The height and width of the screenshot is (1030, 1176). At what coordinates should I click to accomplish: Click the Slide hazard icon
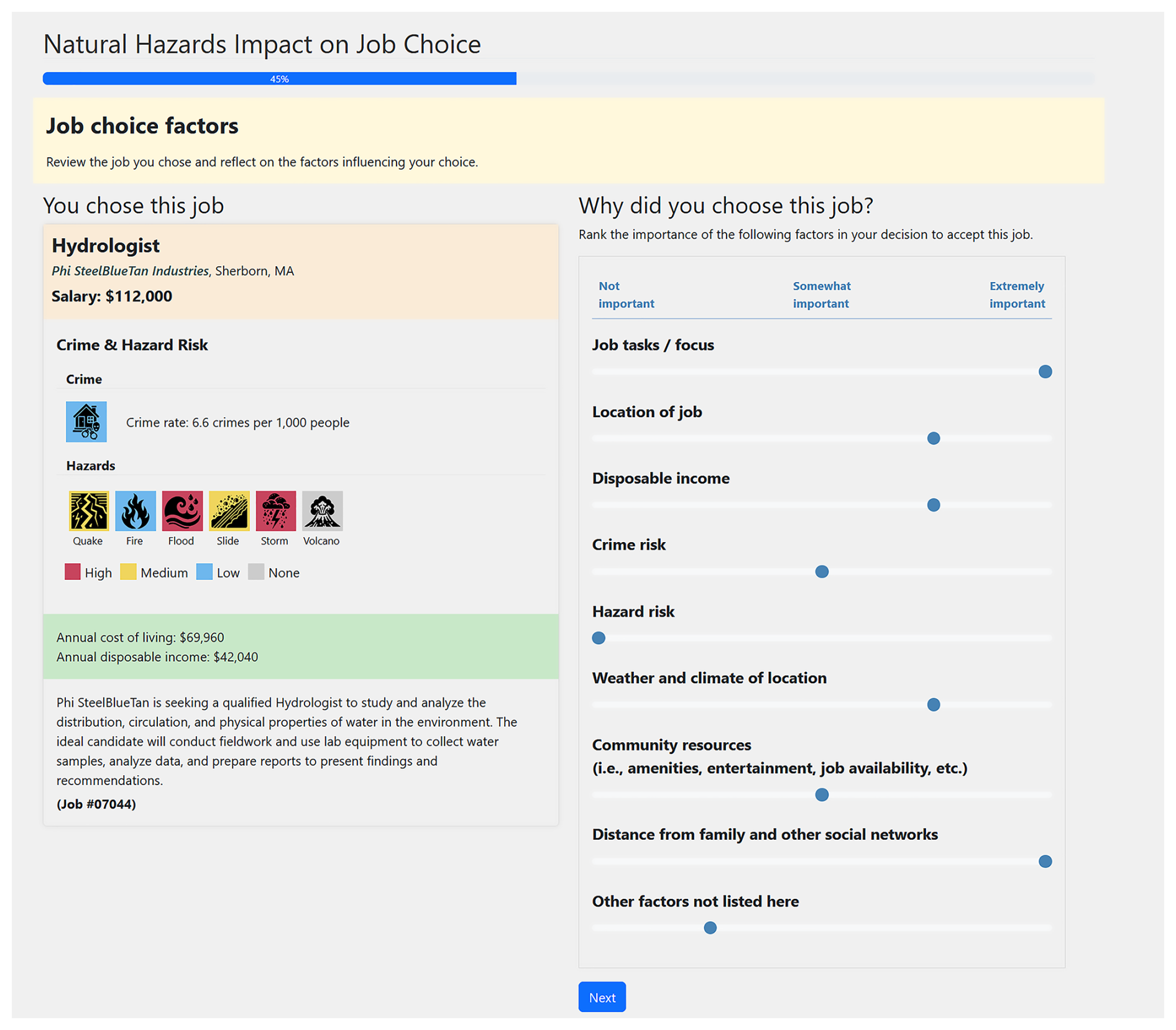(228, 510)
